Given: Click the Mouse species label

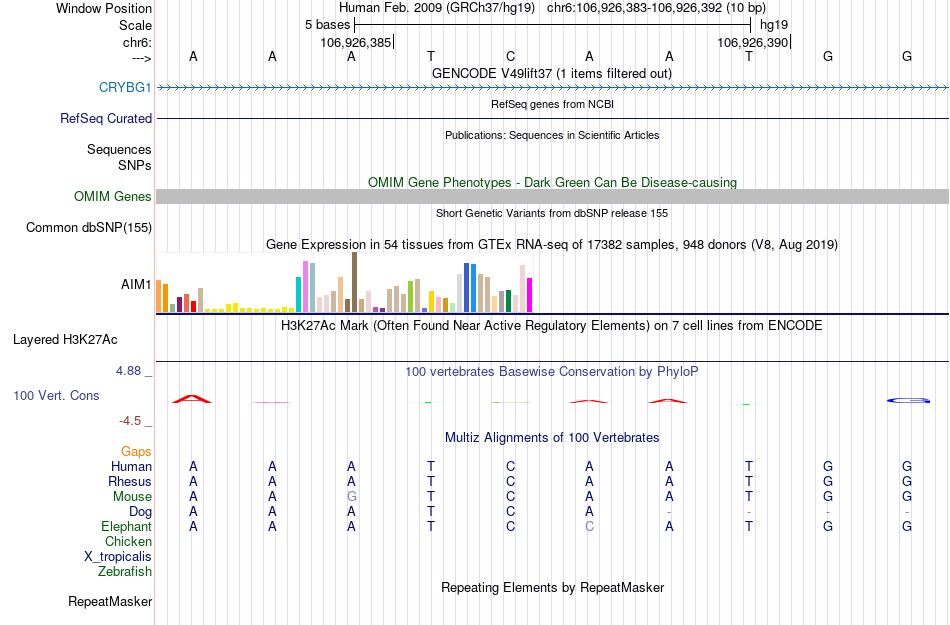Looking at the screenshot, I should (x=132, y=496).
